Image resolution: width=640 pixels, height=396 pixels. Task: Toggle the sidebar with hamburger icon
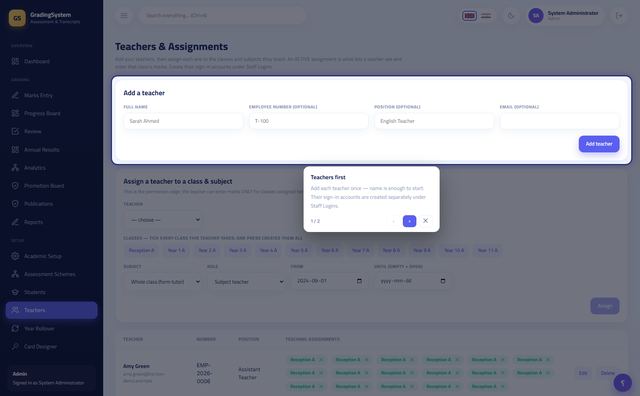coord(124,16)
